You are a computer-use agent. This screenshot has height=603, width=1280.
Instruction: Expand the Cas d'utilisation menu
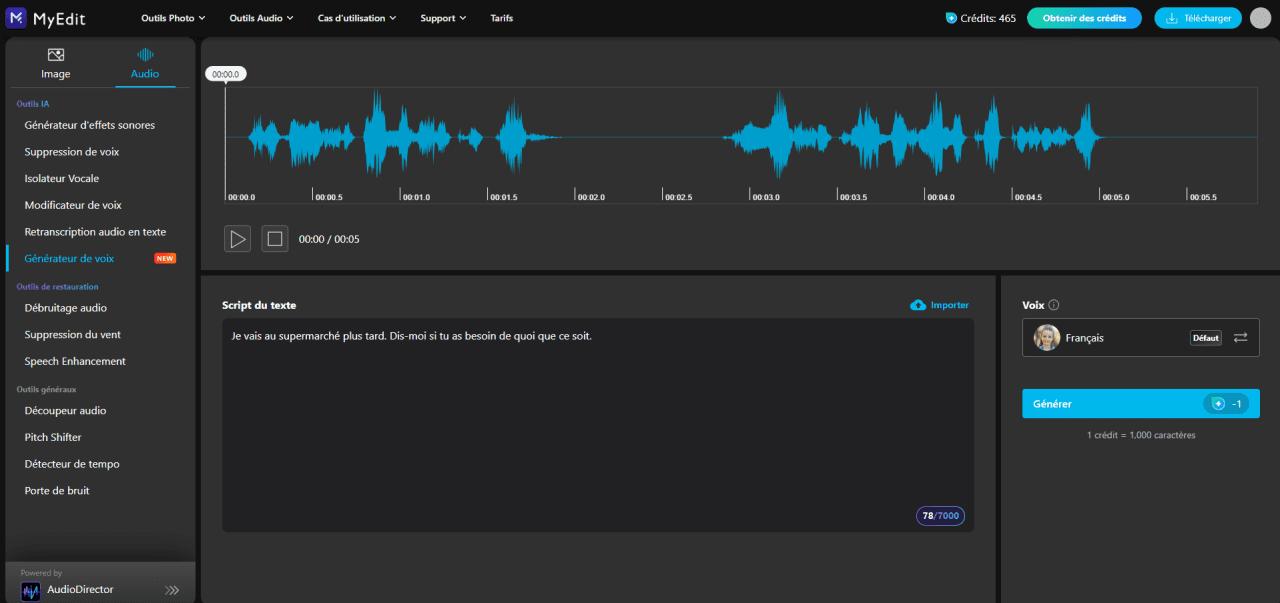(357, 18)
